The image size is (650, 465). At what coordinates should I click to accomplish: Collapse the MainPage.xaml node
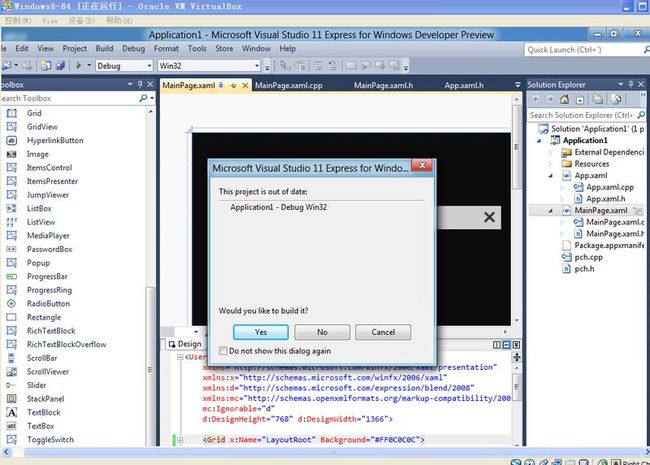pyautogui.click(x=551, y=211)
